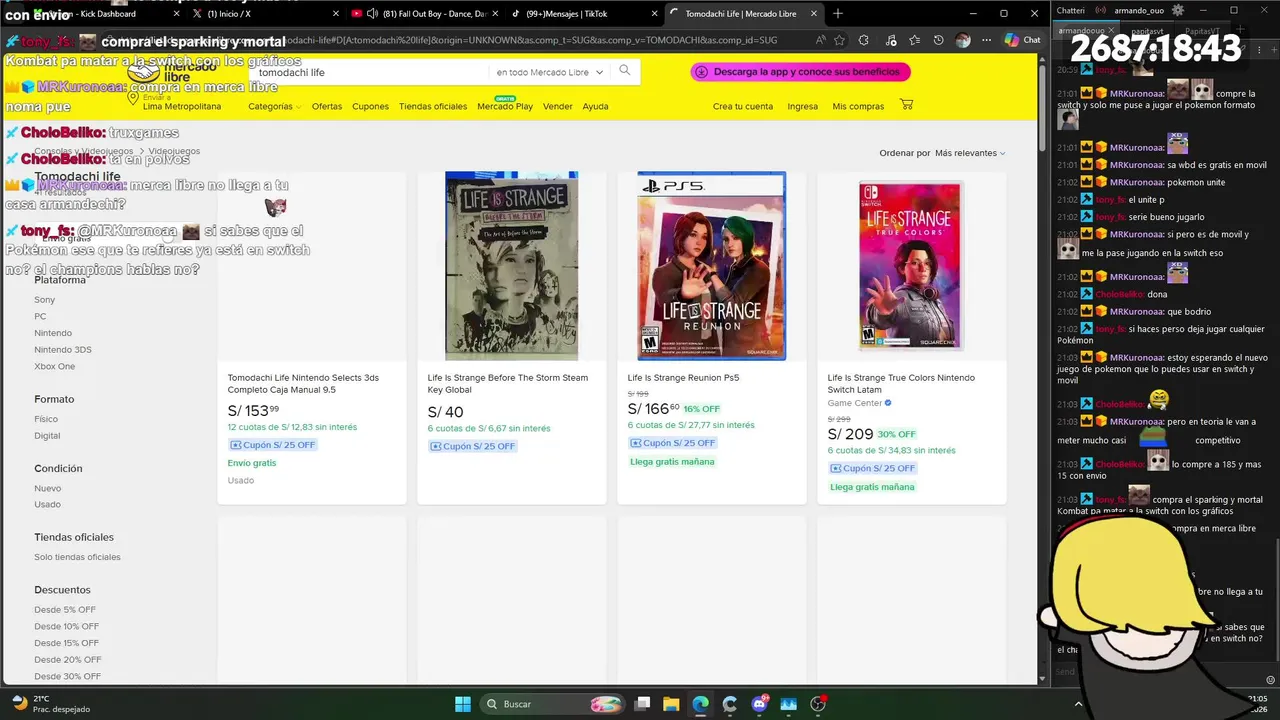Add page to favorites with the star icon
The height and width of the screenshot is (720, 1280).
tap(839, 40)
